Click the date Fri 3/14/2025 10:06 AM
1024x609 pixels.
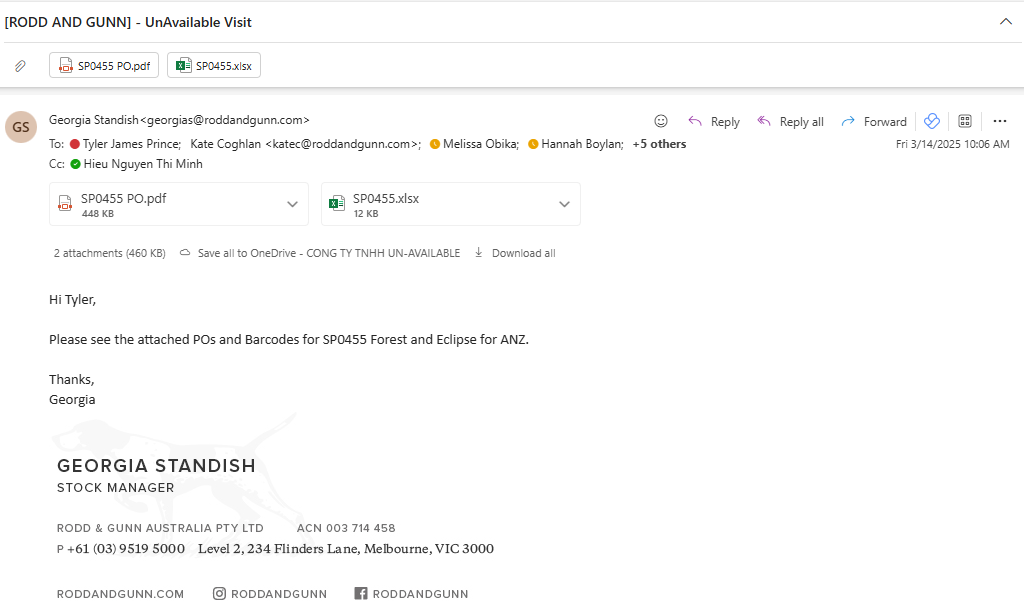pos(952,144)
